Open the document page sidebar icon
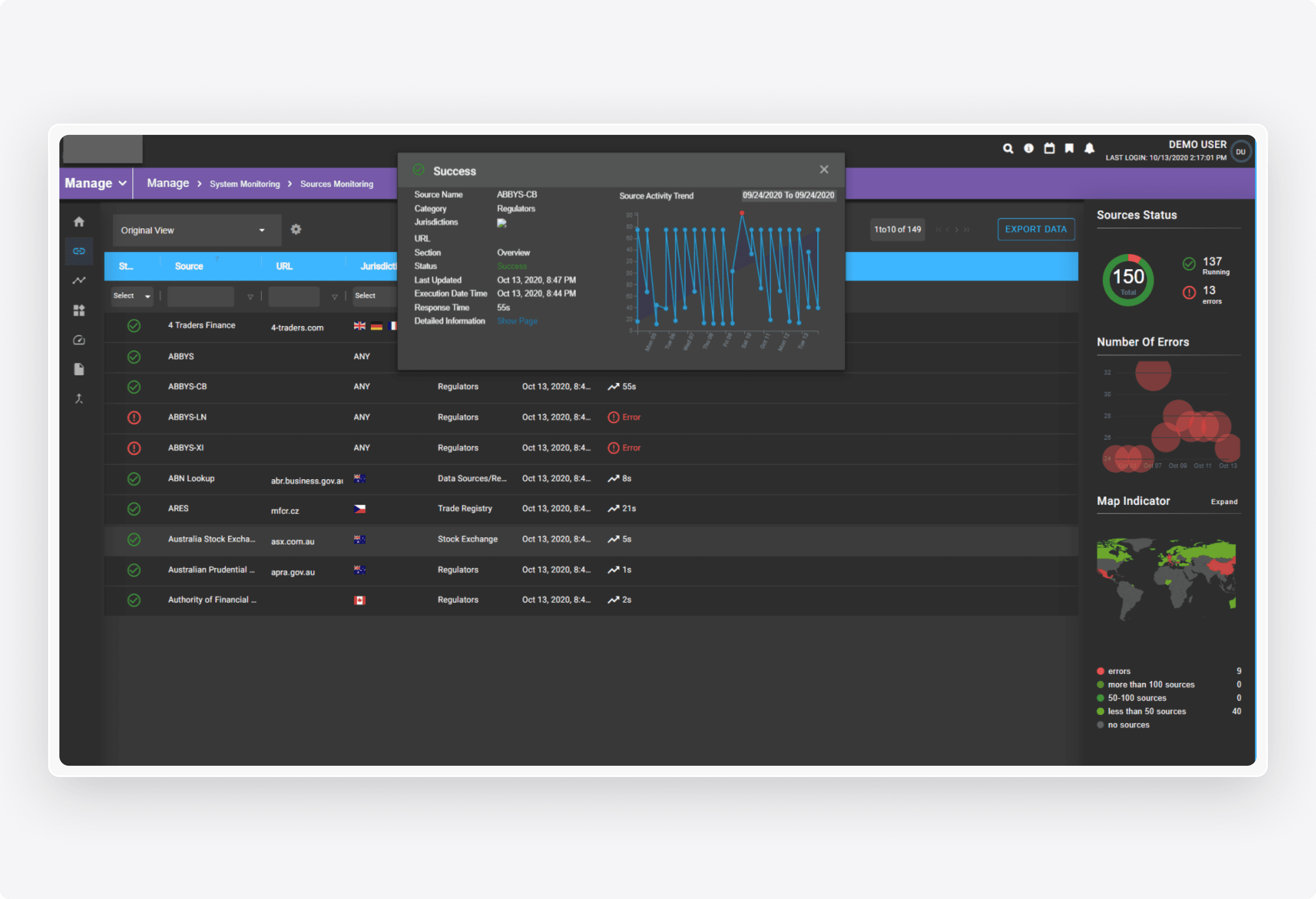1316x899 pixels. 79,369
